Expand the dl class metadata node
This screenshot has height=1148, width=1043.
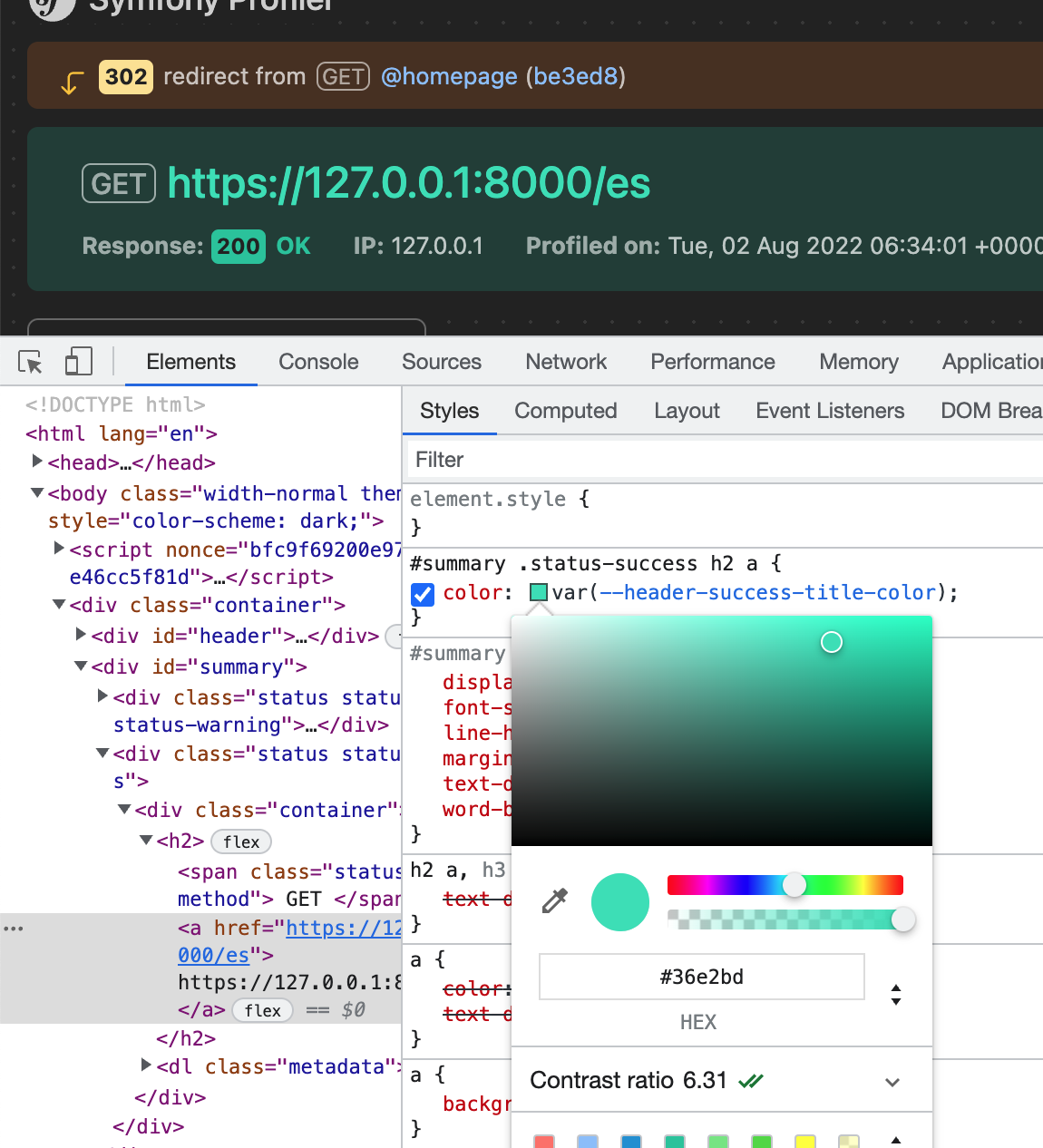pyautogui.click(x=147, y=1065)
